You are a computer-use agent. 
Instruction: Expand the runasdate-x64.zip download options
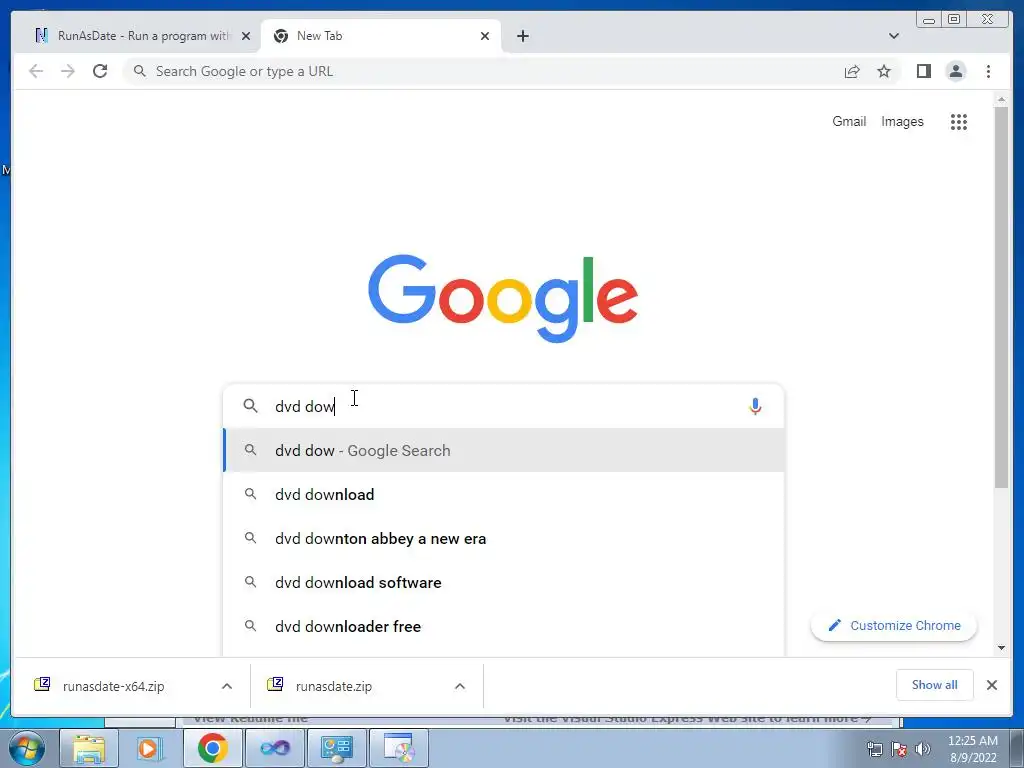pyautogui.click(x=227, y=686)
